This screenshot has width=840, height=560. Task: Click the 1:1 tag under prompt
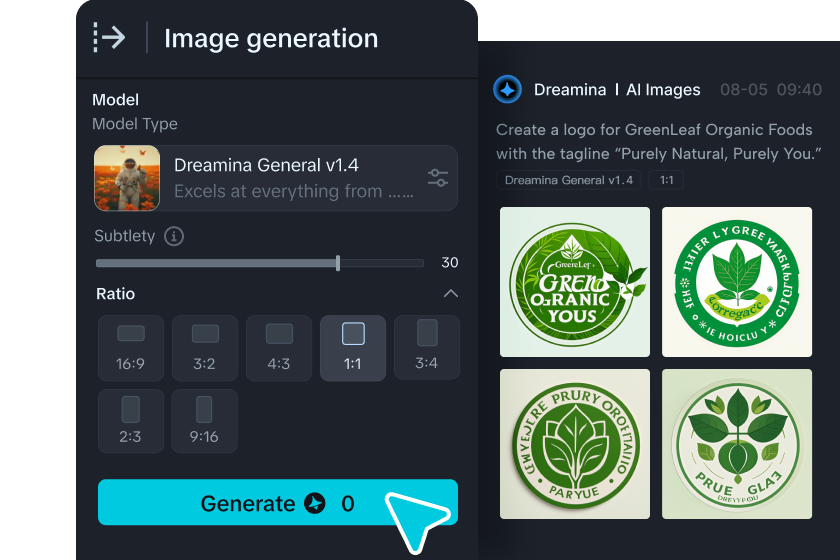pos(666,180)
